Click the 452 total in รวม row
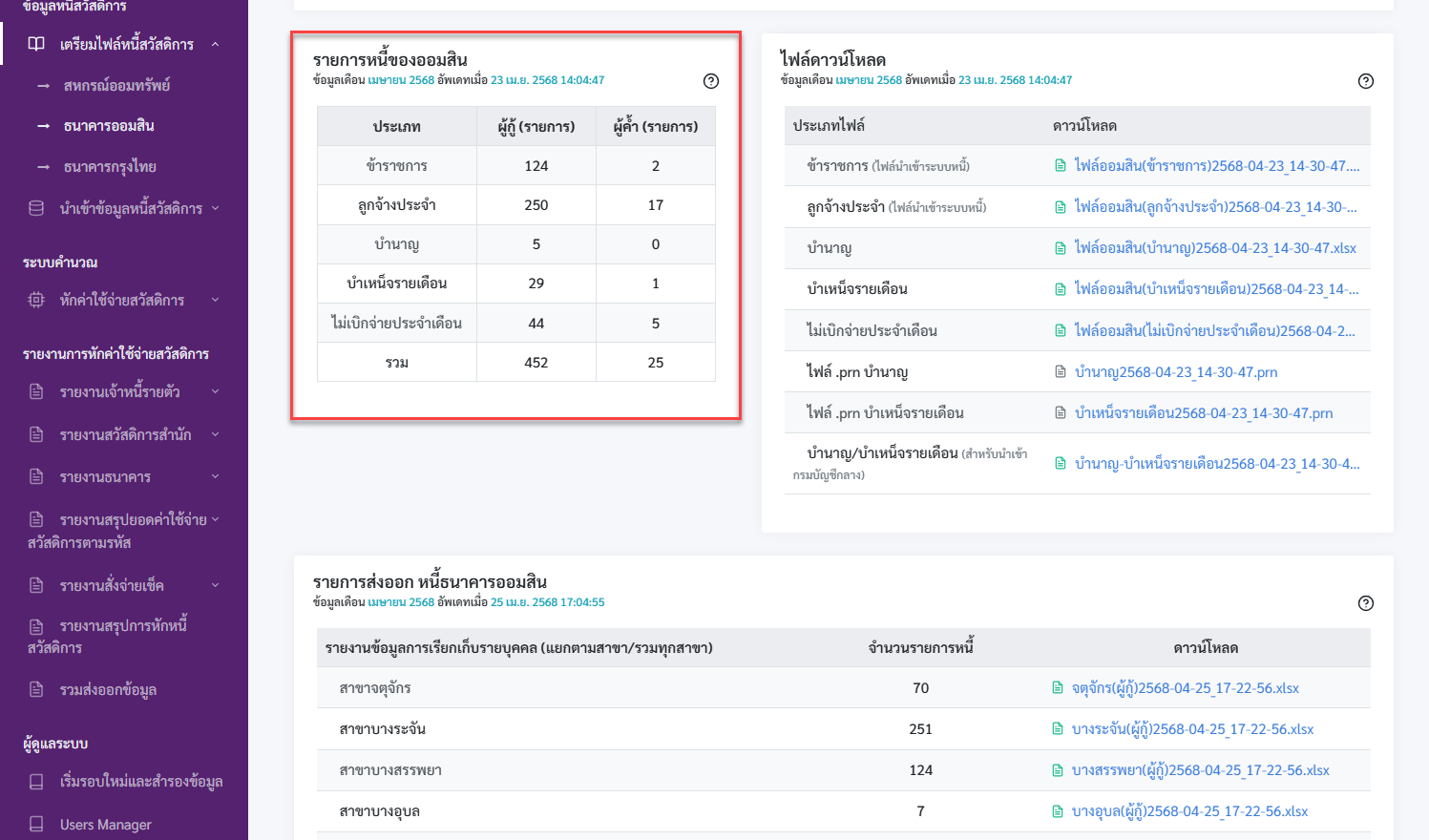 pyautogui.click(x=536, y=363)
